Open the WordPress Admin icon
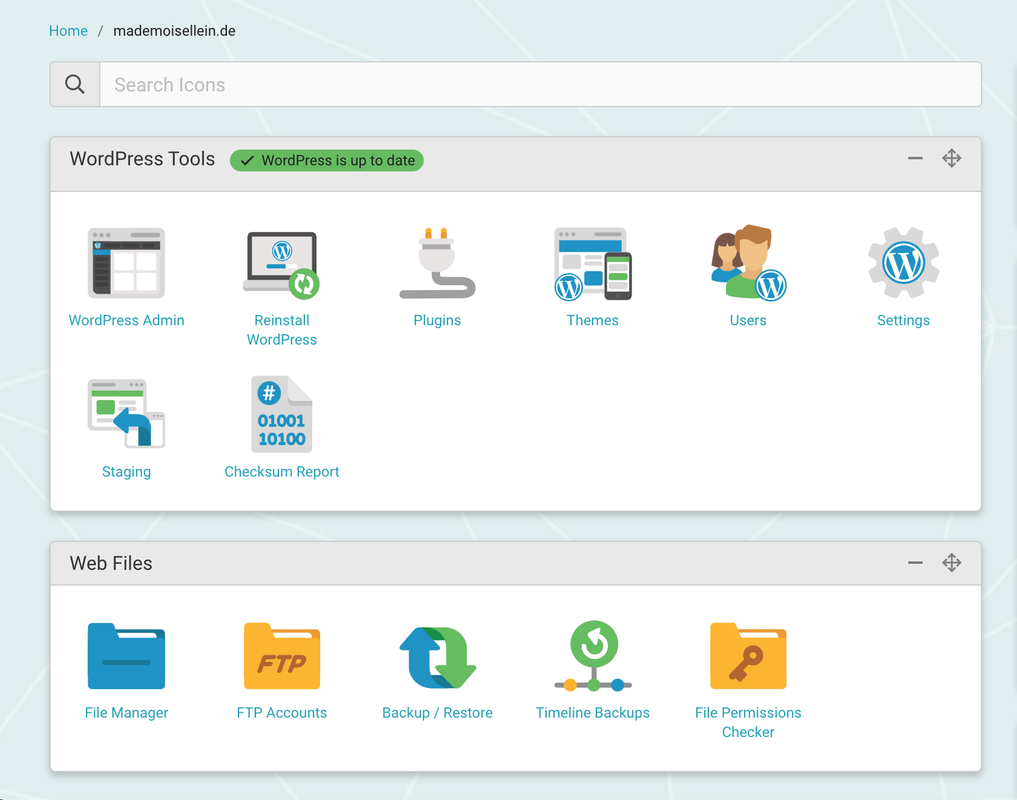This screenshot has width=1017, height=800. [126, 263]
